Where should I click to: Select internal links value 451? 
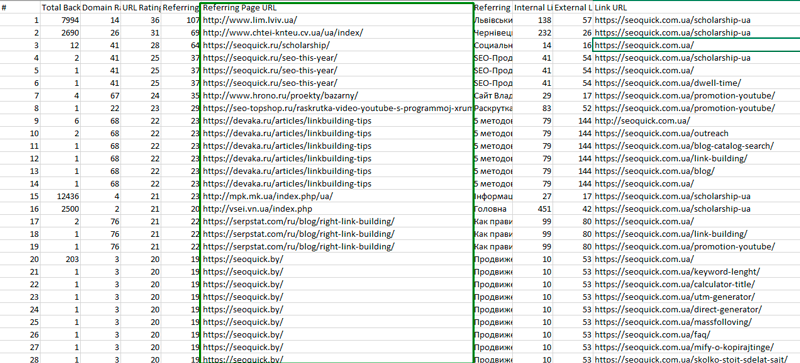[533, 209]
